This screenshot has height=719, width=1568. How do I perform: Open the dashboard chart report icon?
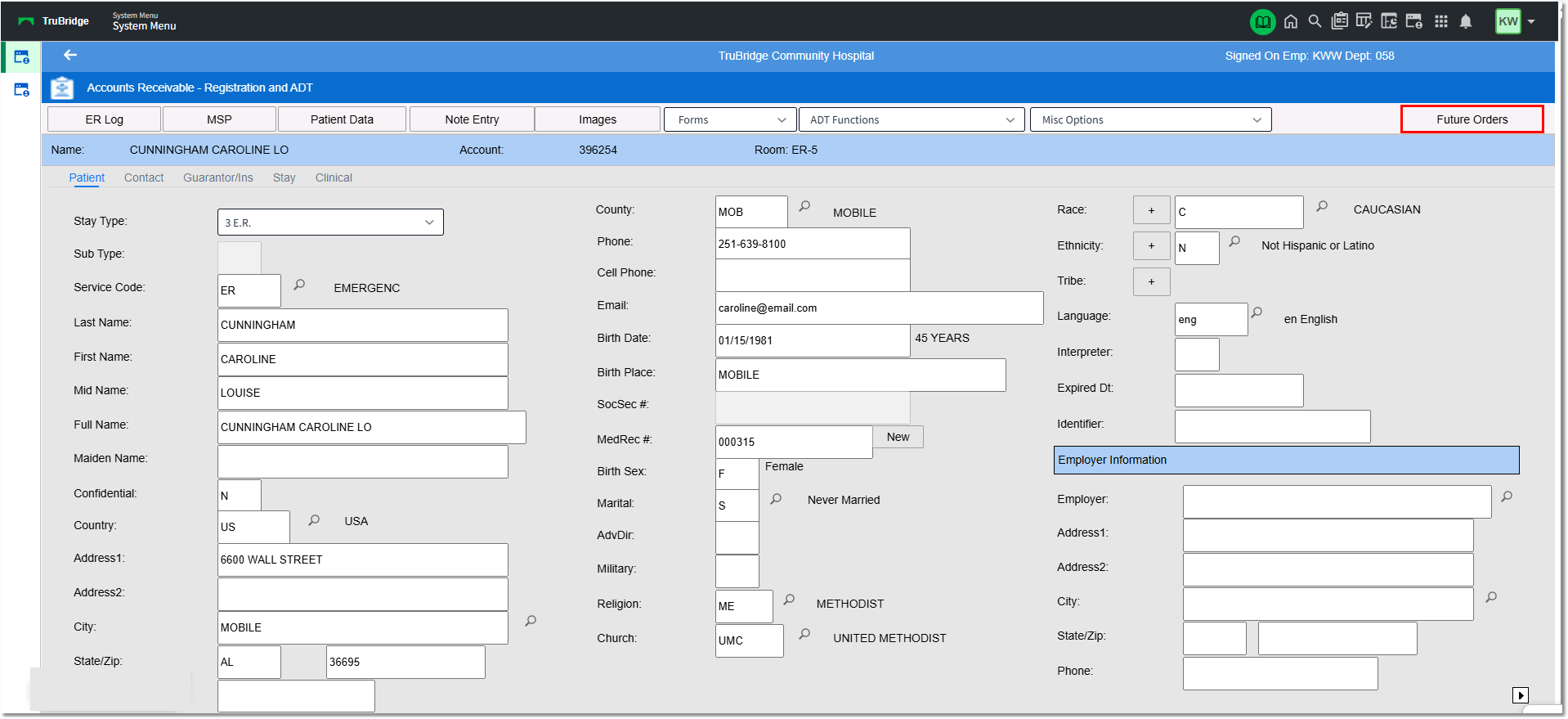coord(1389,21)
